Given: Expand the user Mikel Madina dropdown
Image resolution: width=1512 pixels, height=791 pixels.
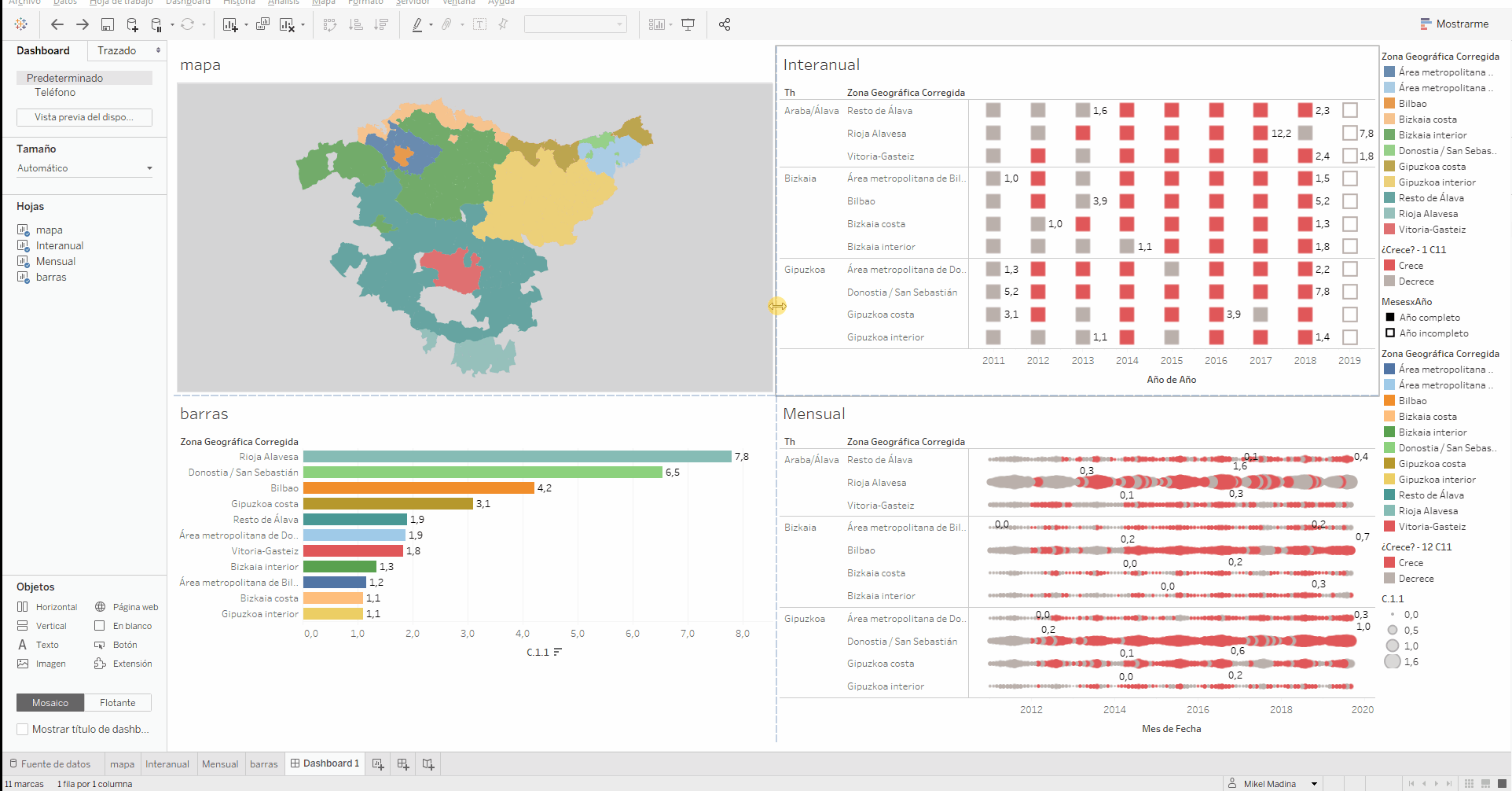Looking at the screenshot, I should (x=1314, y=784).
